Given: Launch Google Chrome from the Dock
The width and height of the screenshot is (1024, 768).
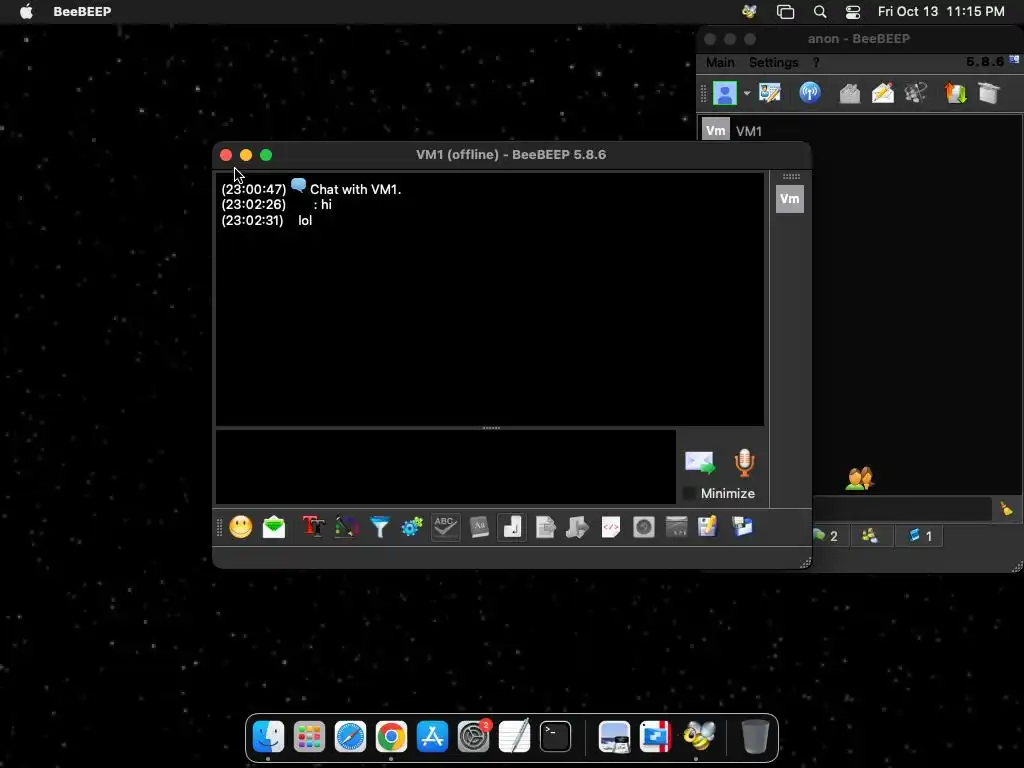Looking at the screenshot, I should [x=391, y=737].
